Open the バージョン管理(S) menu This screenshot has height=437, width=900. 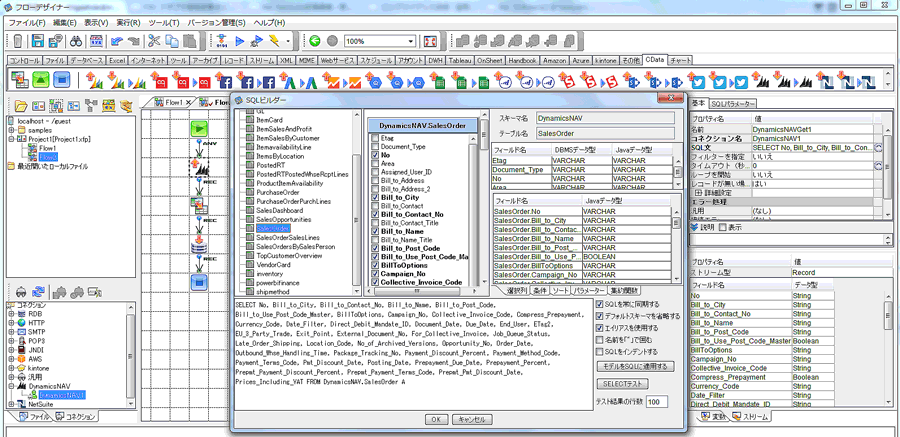click(216, 23)
